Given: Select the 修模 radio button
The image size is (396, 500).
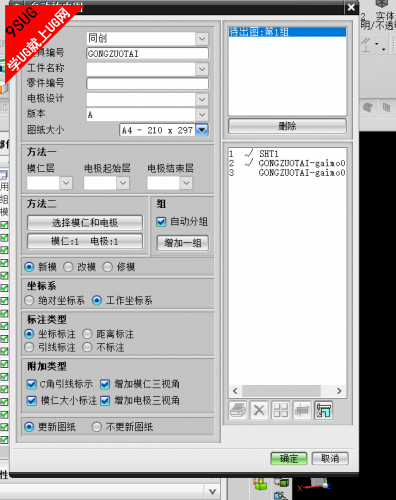Looking at the screenshot, I should point(107,267).
